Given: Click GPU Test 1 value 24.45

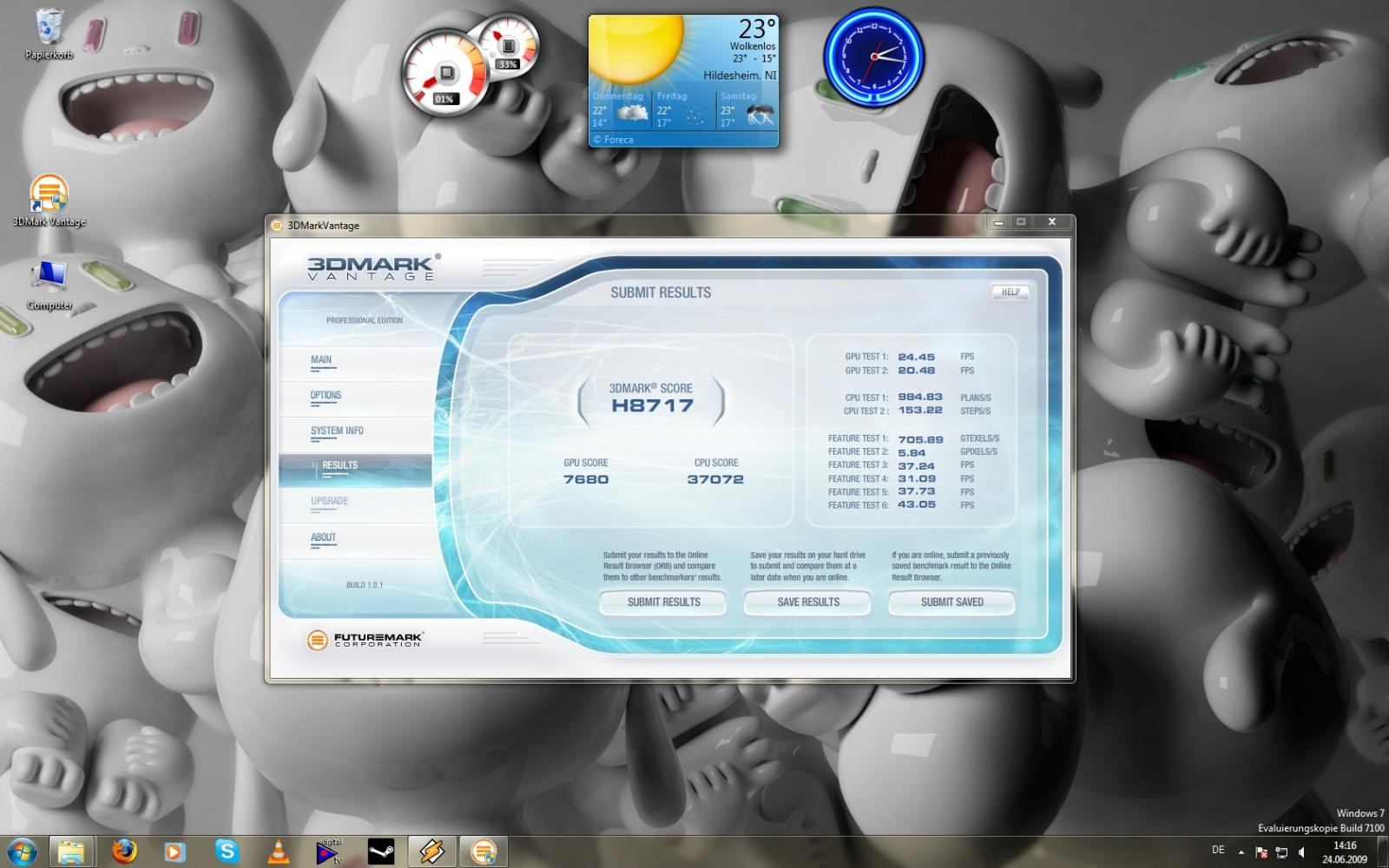Looking at the screenshot, I should pyautogui.click(x=917, y=357).
